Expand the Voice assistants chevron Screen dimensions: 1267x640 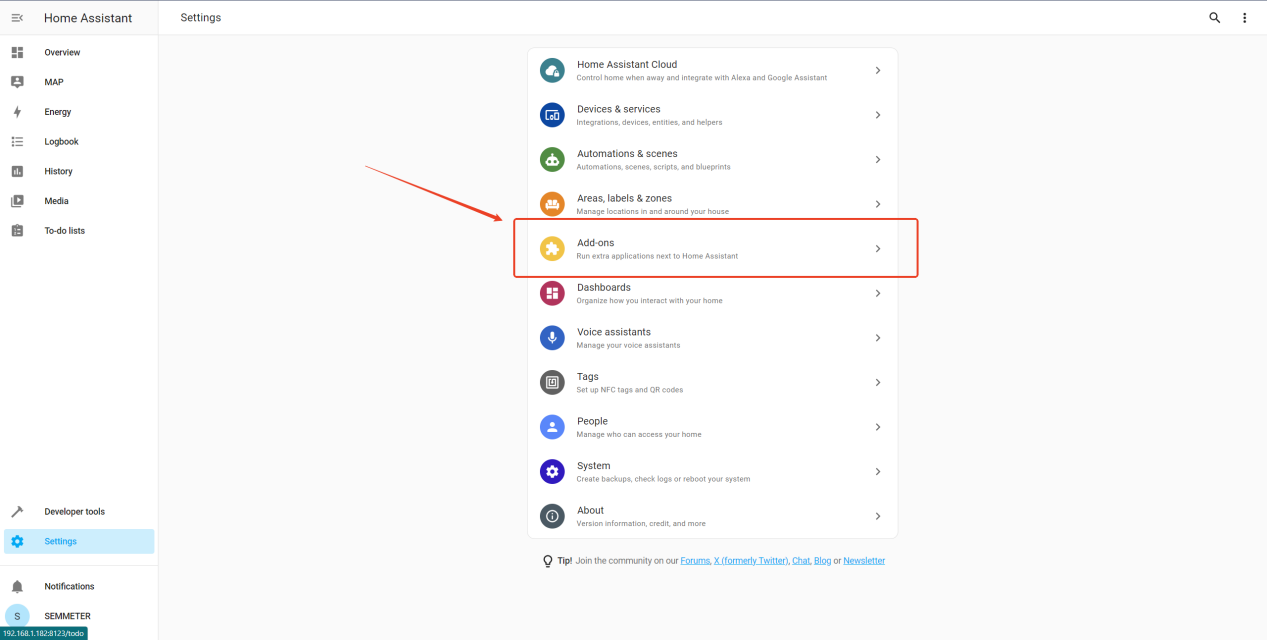tap(878, 338)
